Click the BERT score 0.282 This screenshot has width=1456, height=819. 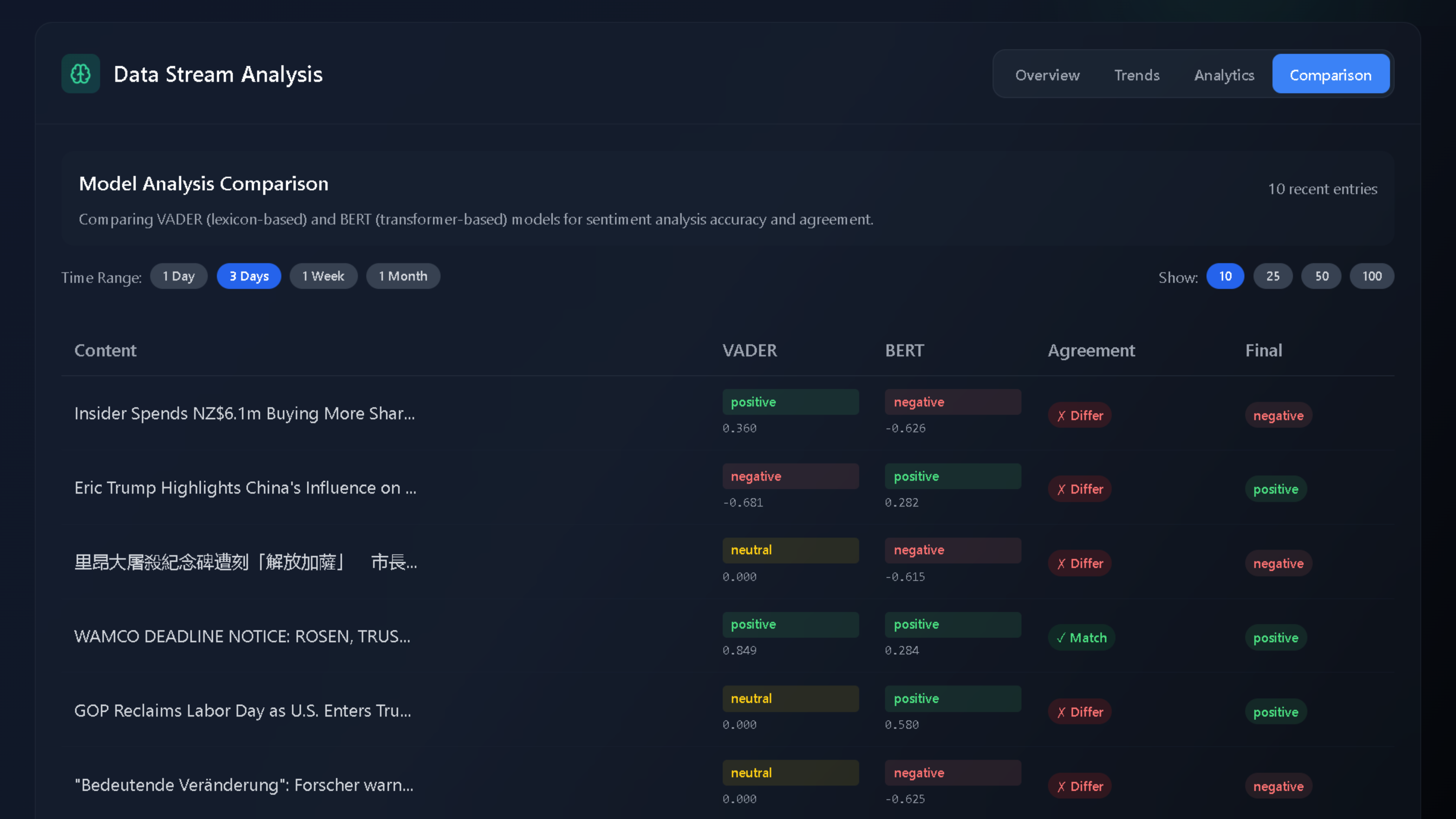pyautogui.click(x=901, y=503)
